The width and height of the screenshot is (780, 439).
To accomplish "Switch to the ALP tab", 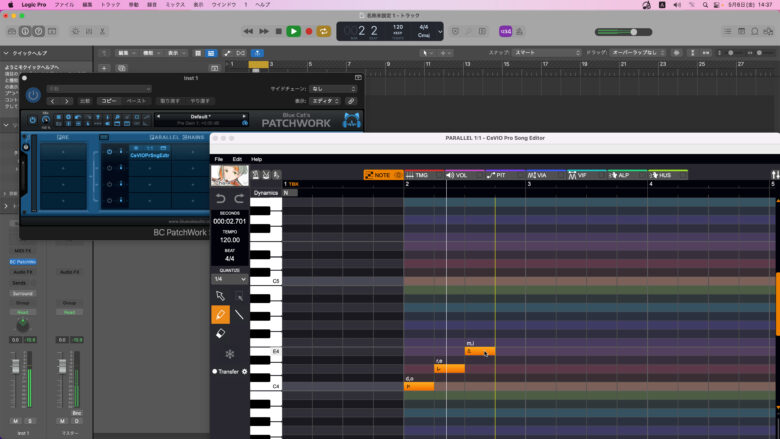I will (x=627, y=175).
